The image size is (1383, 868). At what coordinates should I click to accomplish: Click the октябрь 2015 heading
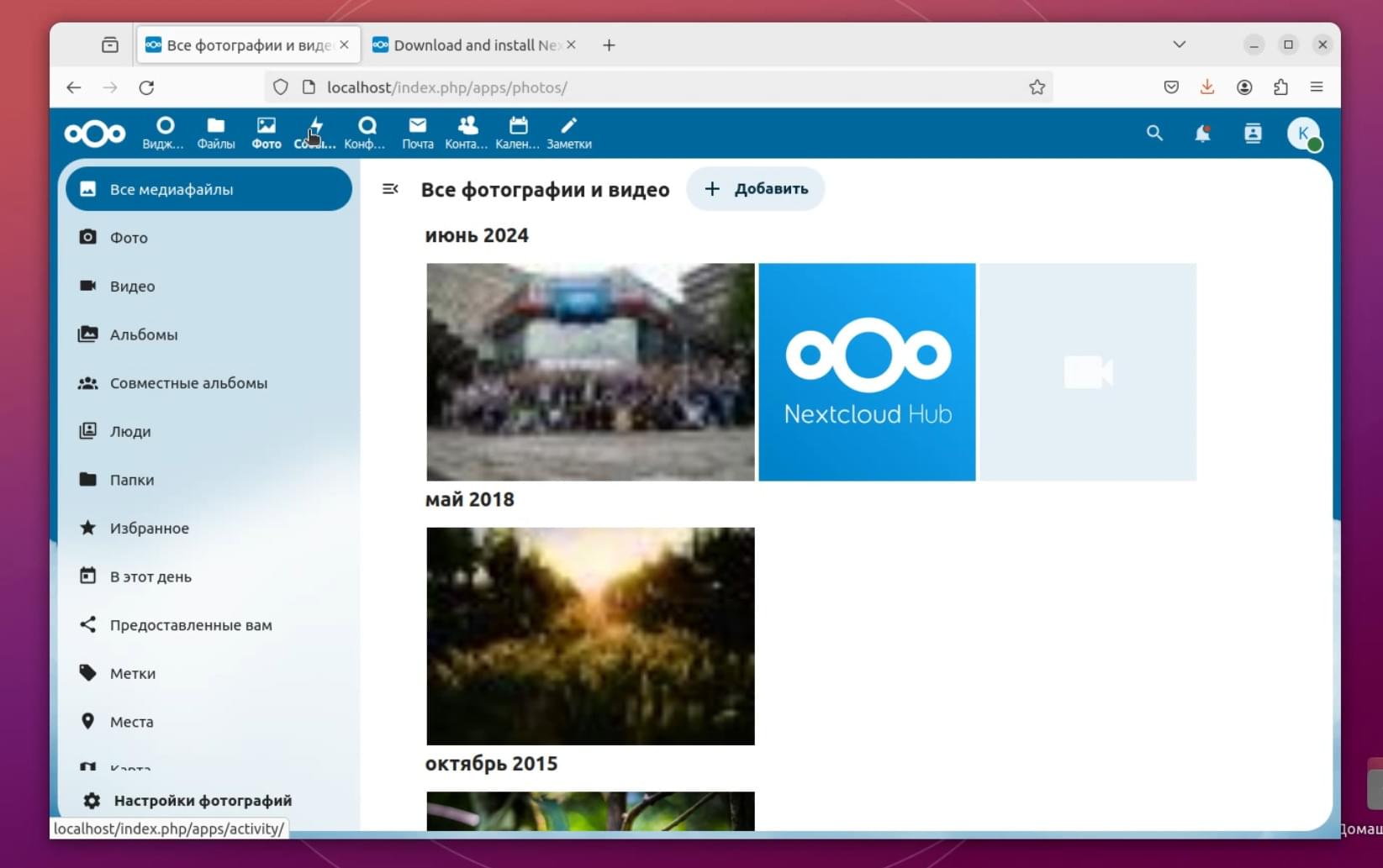point(491,763)
